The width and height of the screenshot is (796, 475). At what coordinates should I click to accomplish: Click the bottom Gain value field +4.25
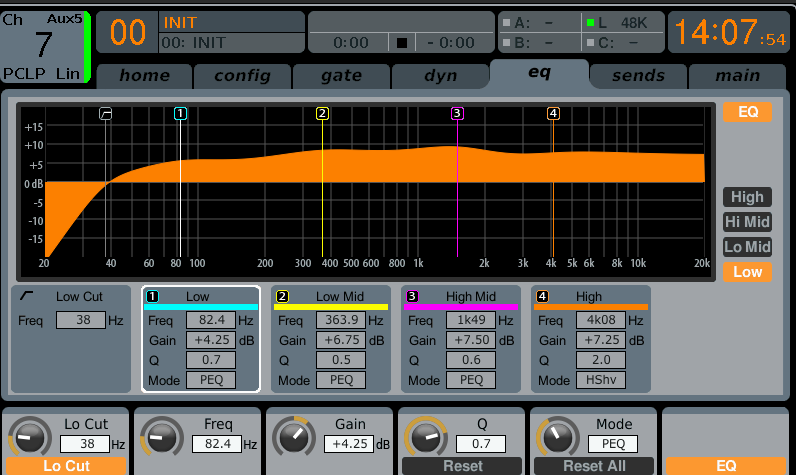(x=349, y=444)
